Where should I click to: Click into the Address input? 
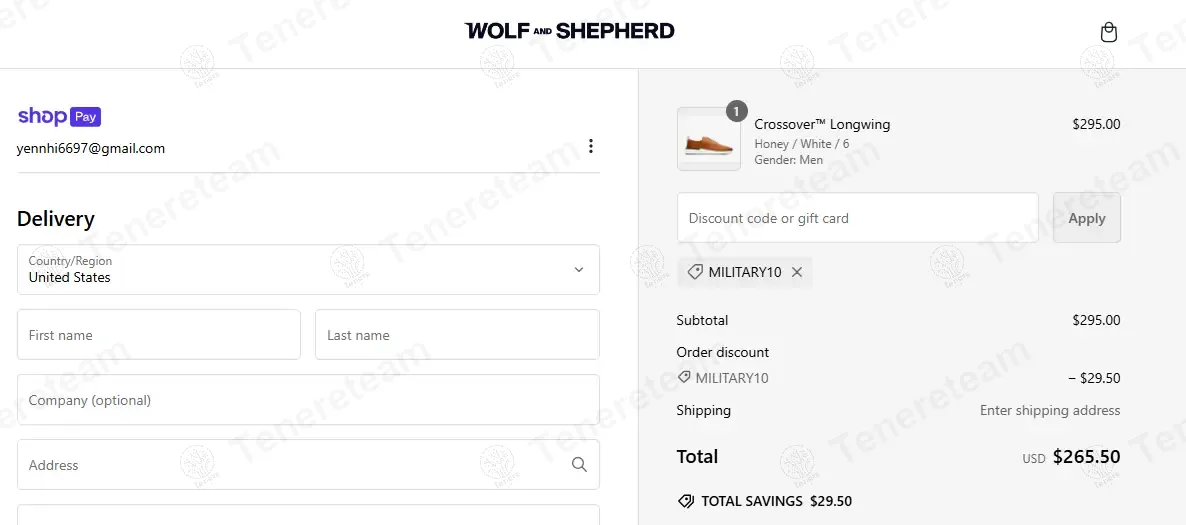pos(290,465)
